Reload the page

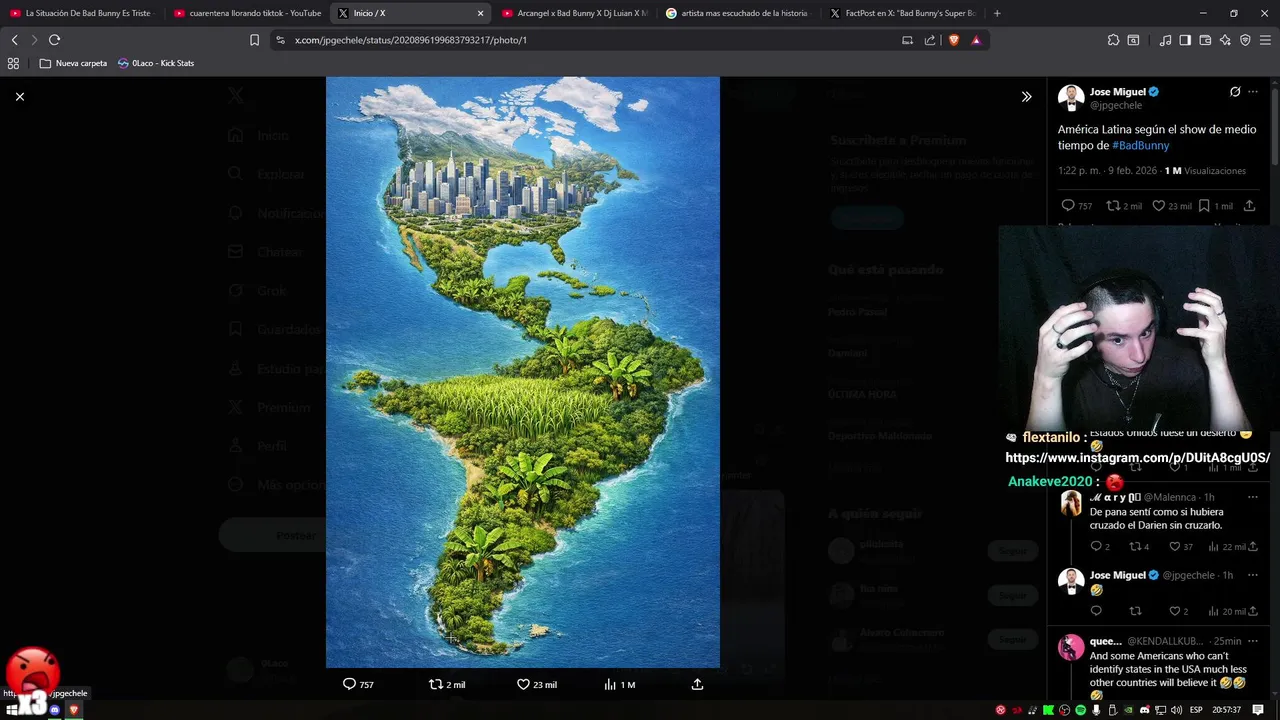click(x=54, y=40)
